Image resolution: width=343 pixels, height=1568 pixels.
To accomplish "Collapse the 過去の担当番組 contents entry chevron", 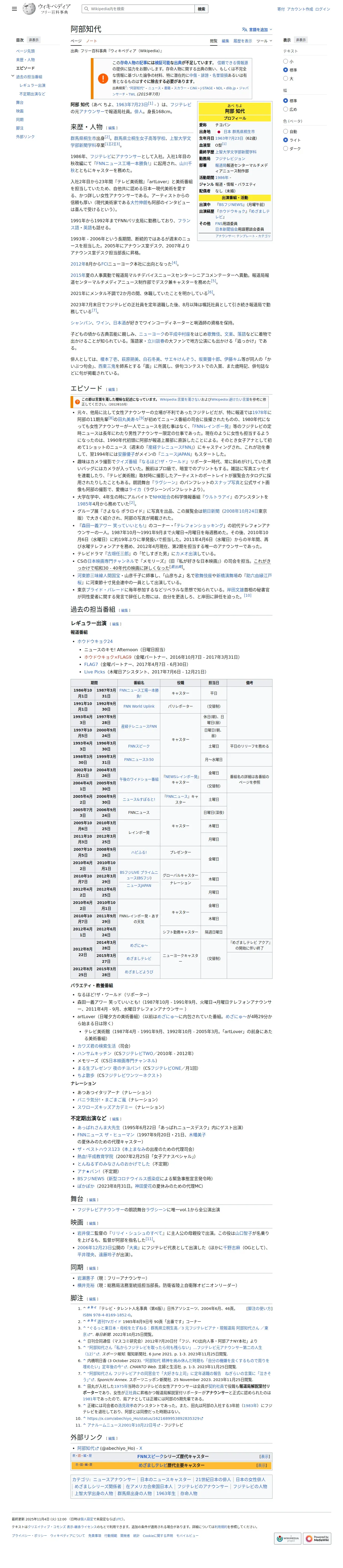I will 13,77.
